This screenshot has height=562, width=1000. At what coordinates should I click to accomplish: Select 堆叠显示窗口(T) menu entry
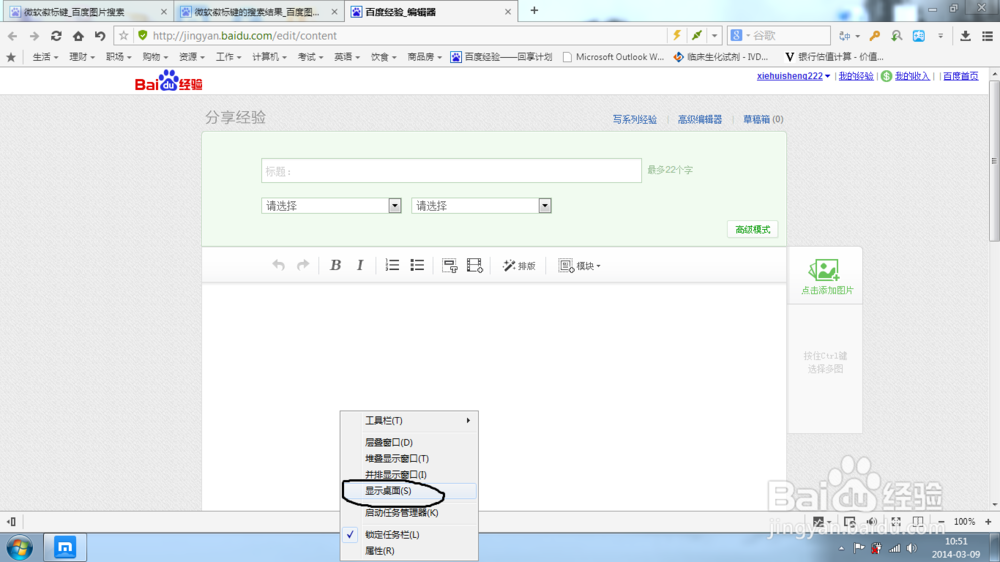(409, 459)
